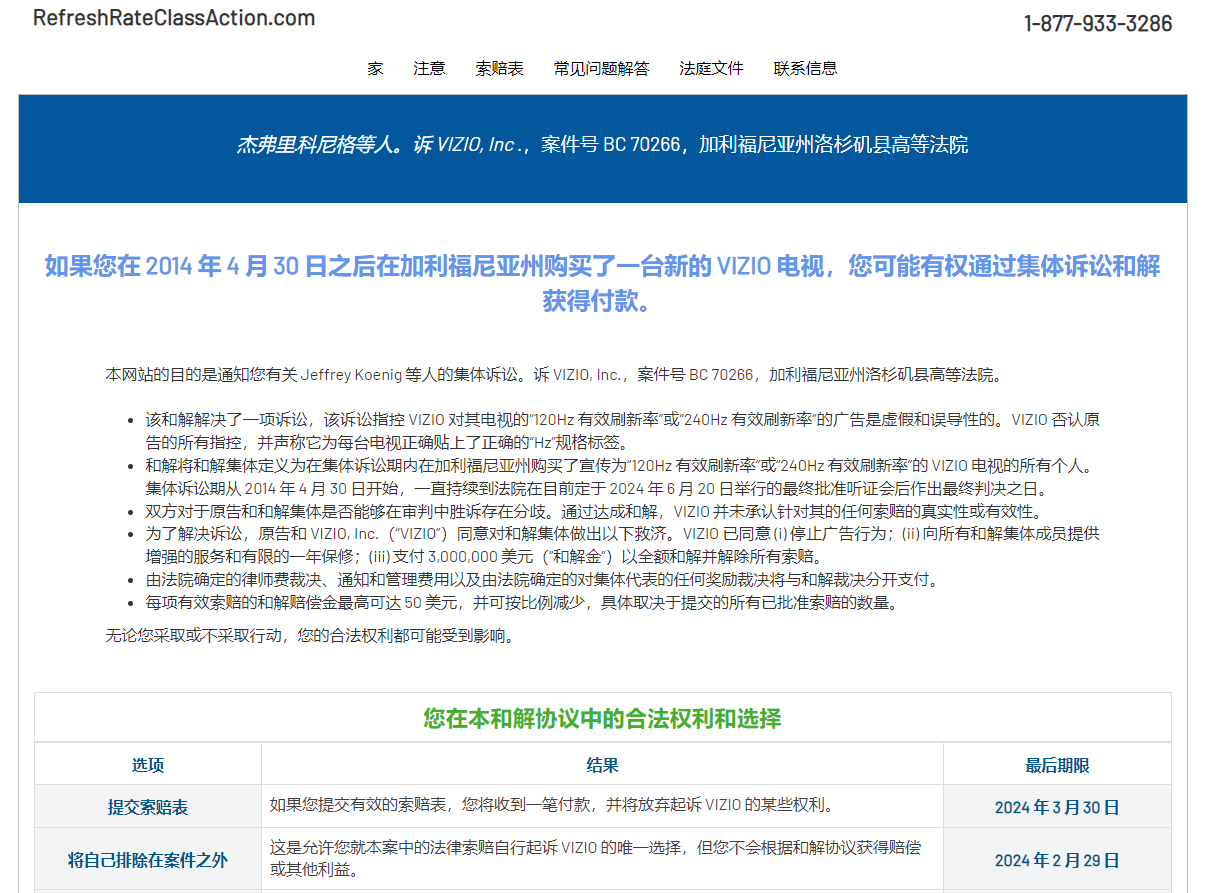Screen dimensions: 1215x893
Task: Click the 结果 column header
Action: coord(602,765)
